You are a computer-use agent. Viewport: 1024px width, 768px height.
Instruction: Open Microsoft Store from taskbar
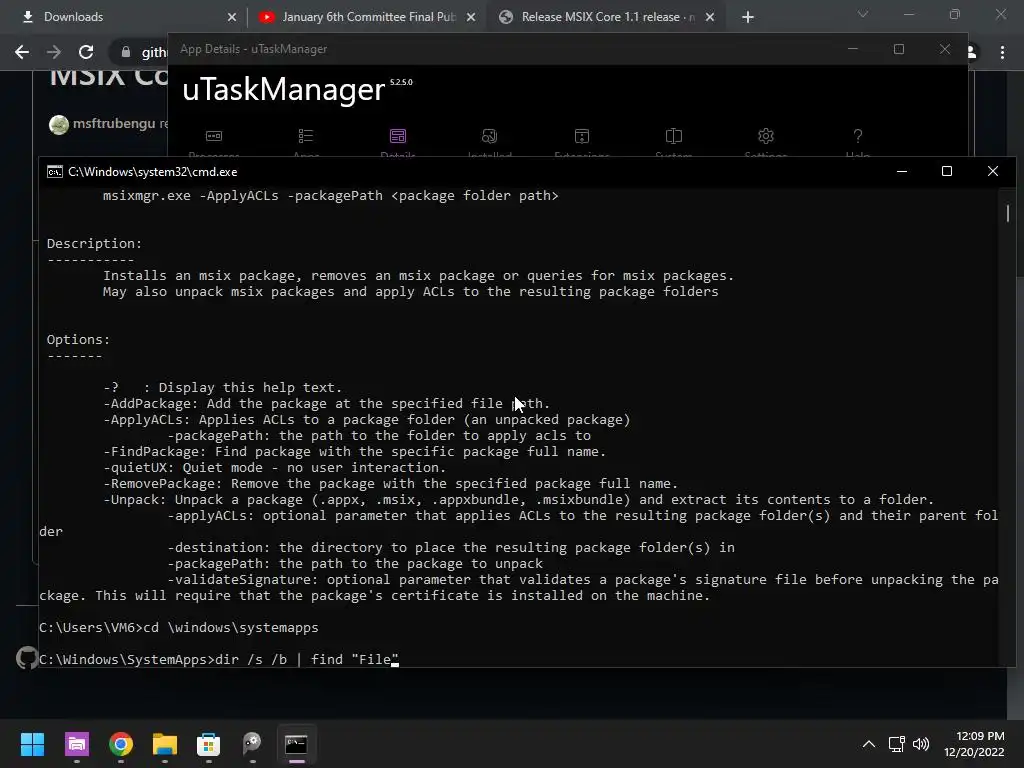point(208,744)
